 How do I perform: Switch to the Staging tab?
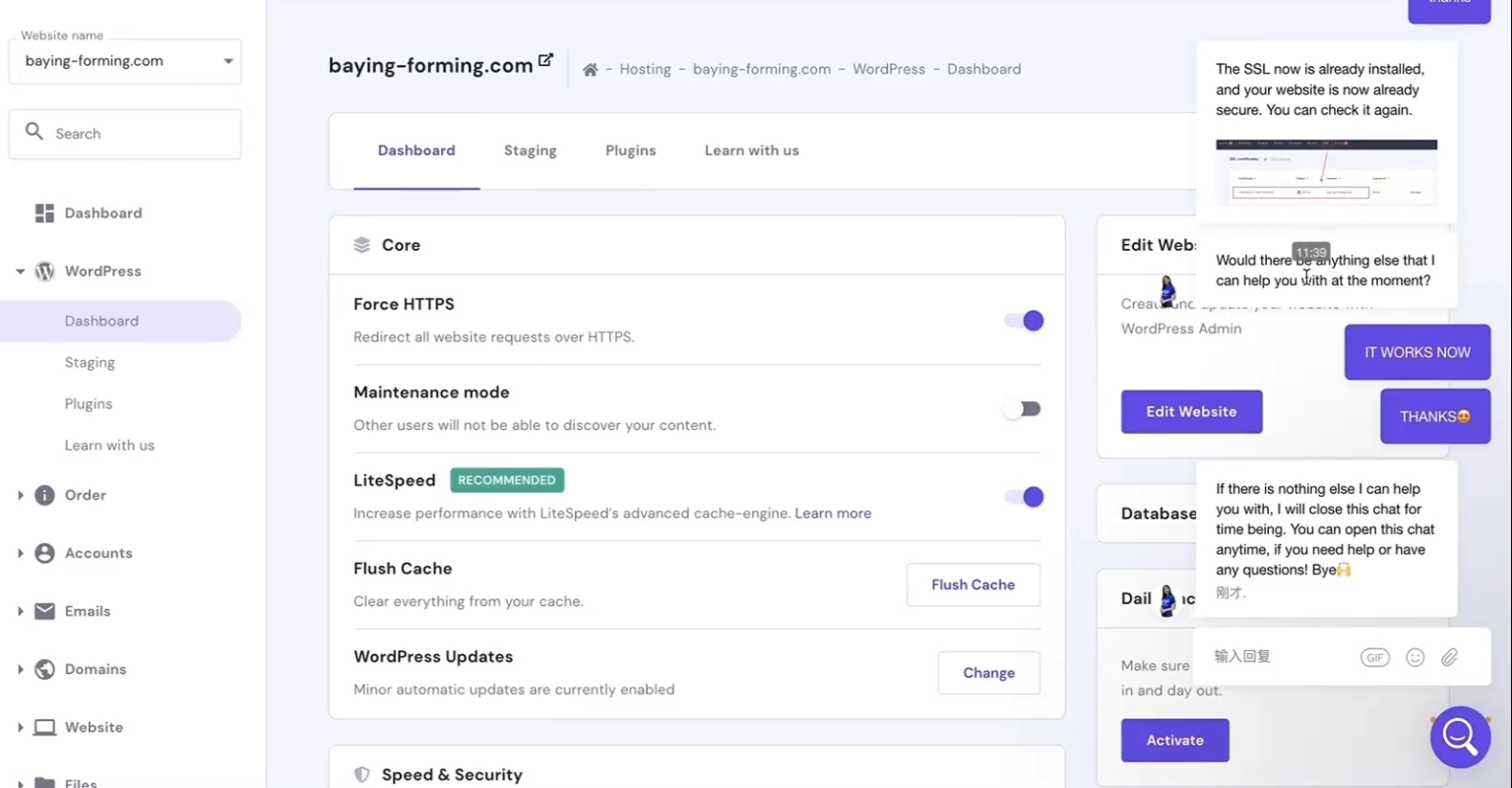coord(530,151)
